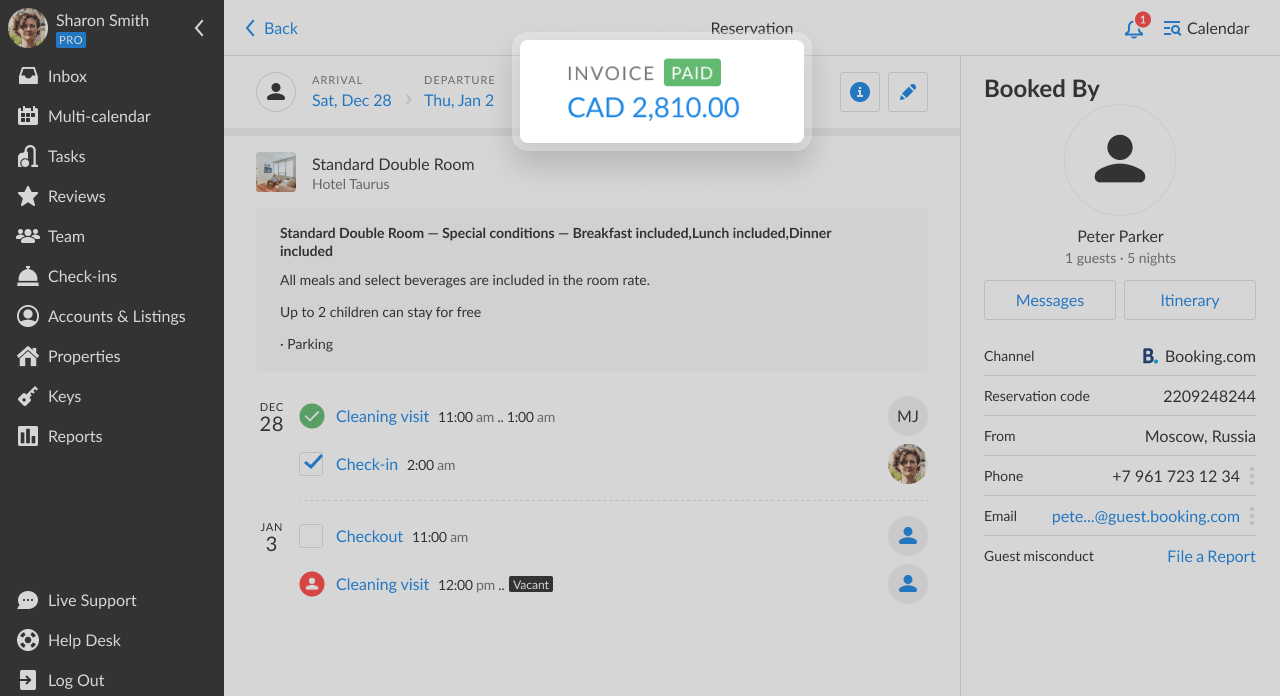Screen dimensions: 1280x696
Task: Click the Vacant tag
Action: click(x=531, y=584)
